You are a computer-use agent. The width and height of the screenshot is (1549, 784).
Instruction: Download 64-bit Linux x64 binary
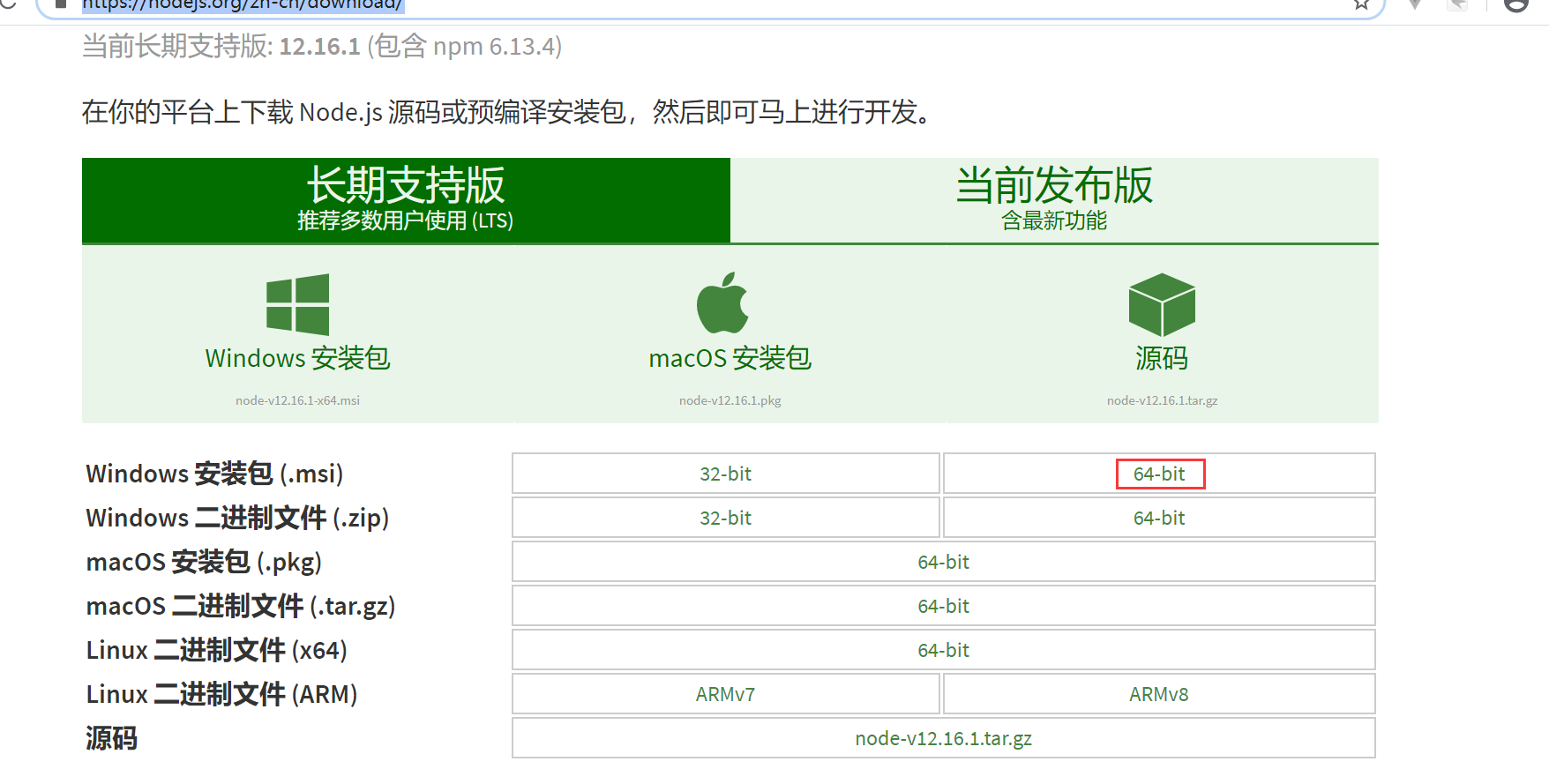tap(944, 650)
